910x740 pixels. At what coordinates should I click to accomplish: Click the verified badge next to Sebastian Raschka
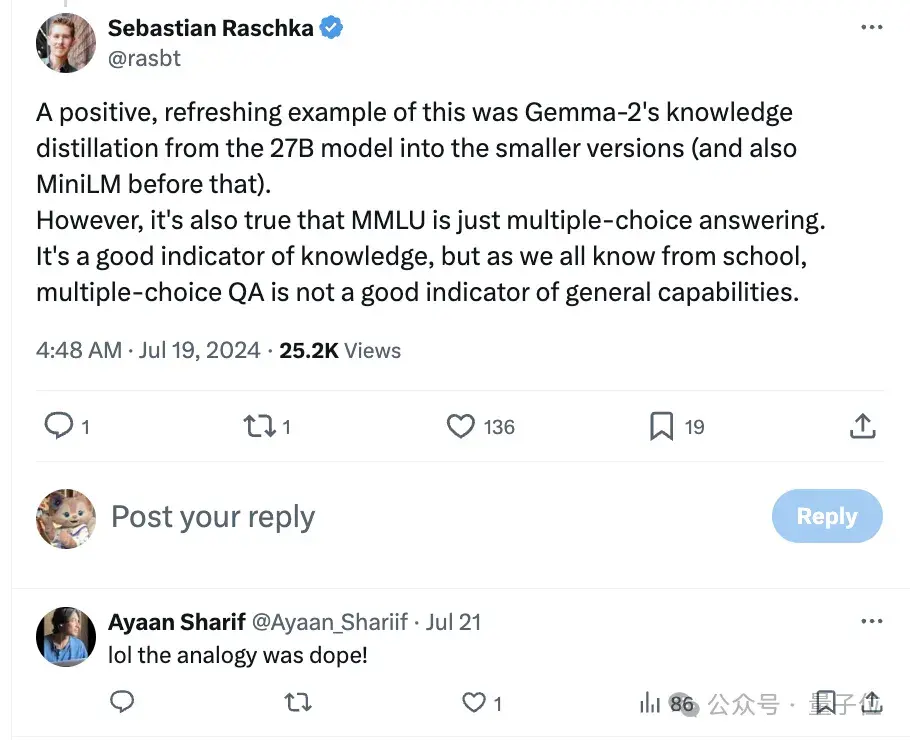(x=332, y=28)
